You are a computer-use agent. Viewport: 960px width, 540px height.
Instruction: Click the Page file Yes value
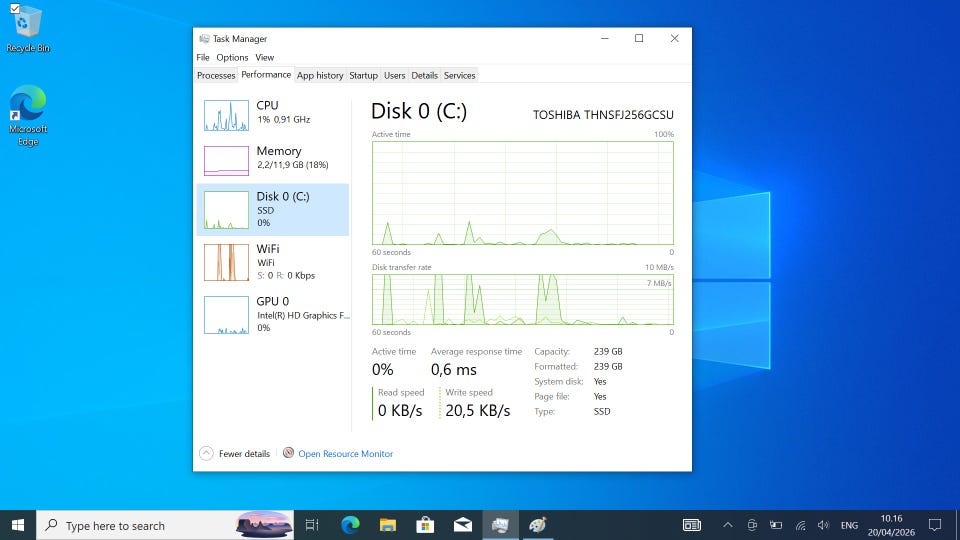(600, 396)
